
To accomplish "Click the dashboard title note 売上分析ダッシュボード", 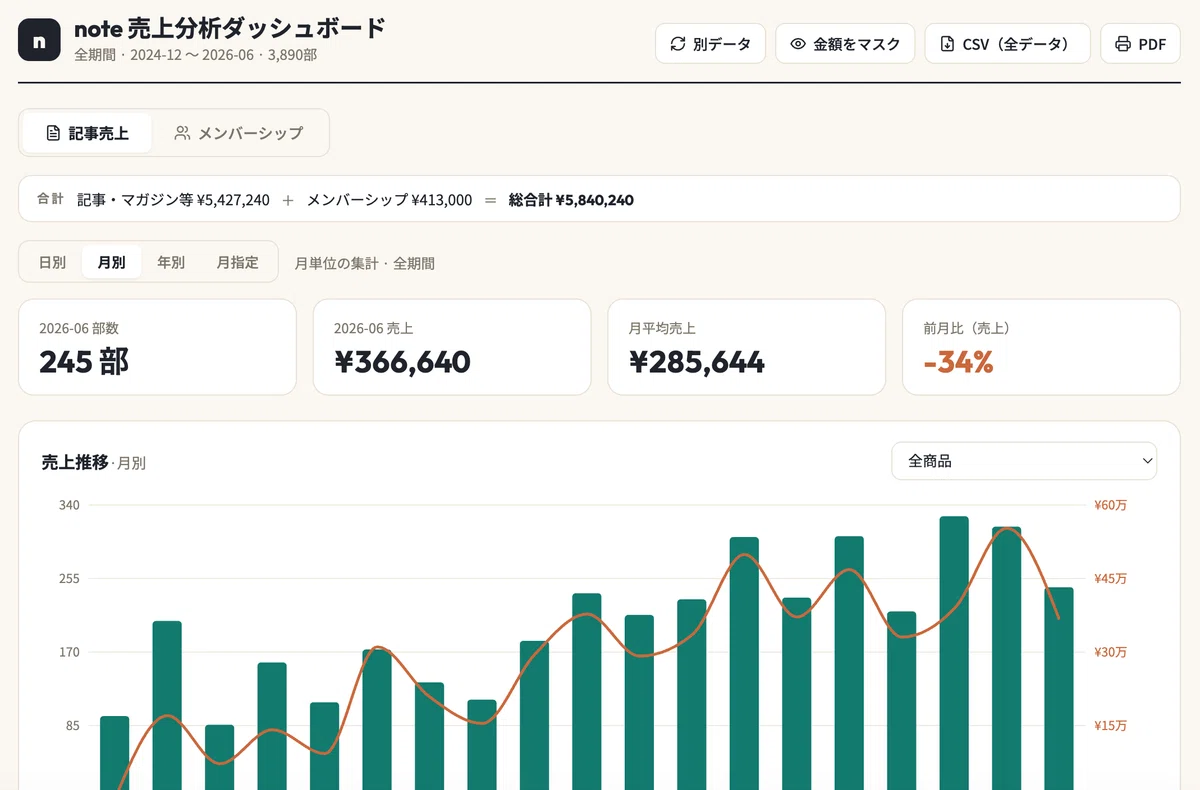I will 230,28.
